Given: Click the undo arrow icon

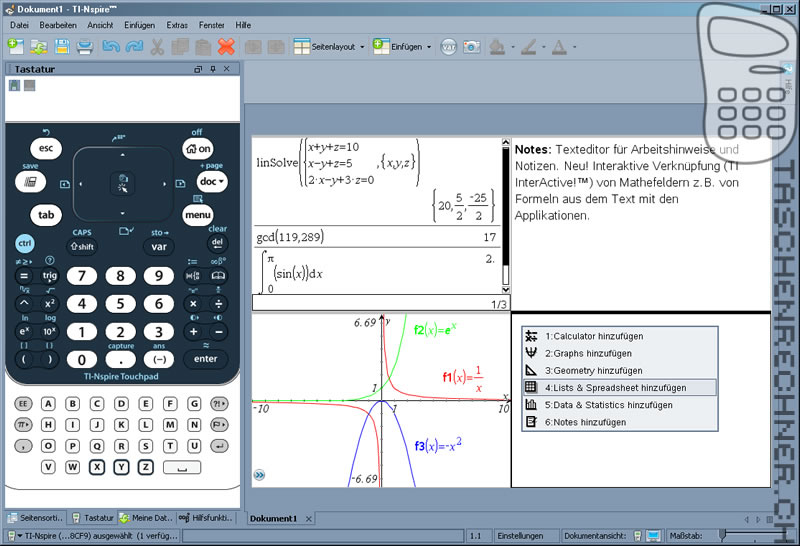Looking at the screenshot, I should (x=110, y=46).
